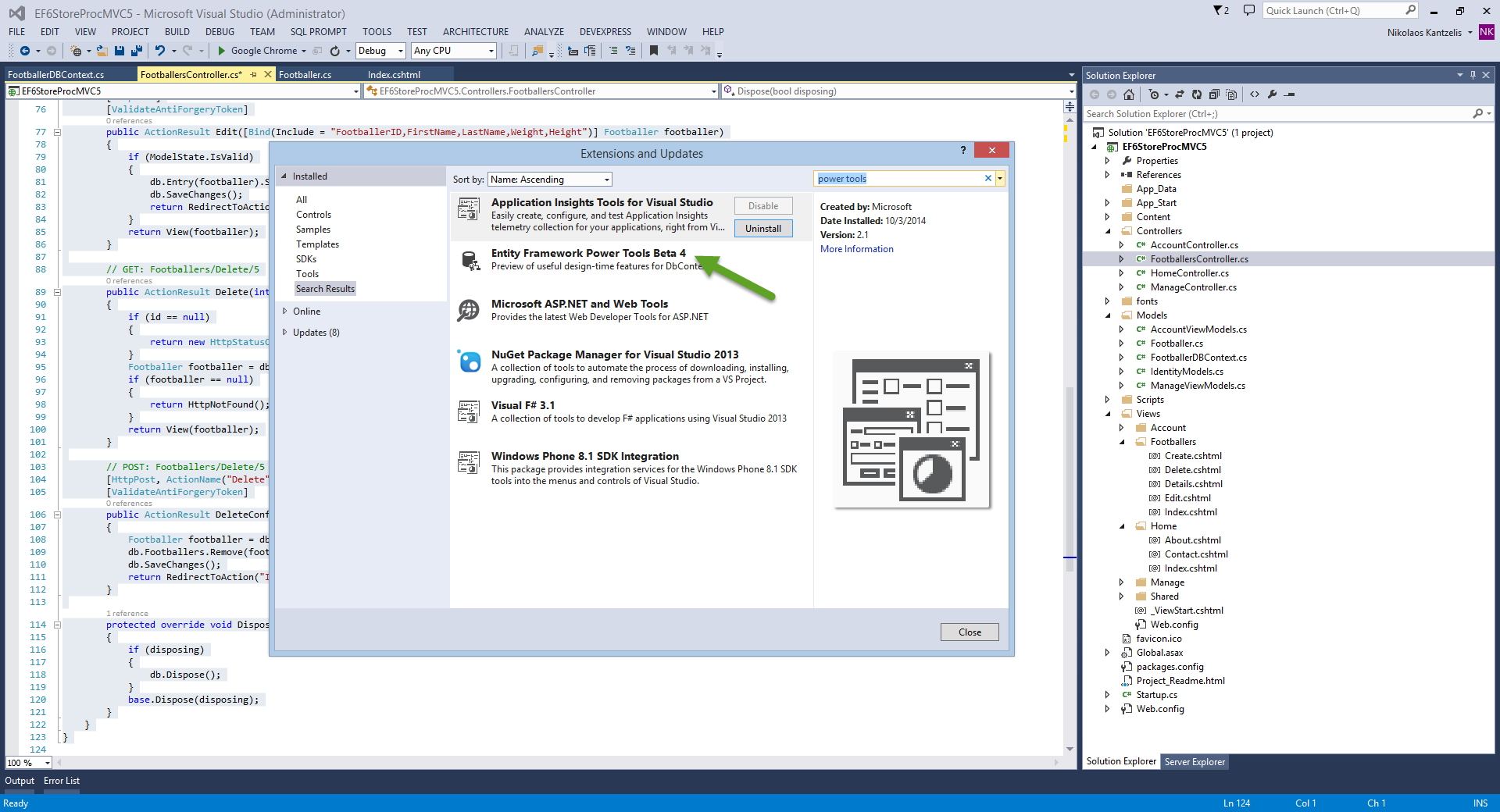The width and height of the screenshot is (1500, 812).
Task: Select the Templates category in Installed list
Action: tap(317, 244)
